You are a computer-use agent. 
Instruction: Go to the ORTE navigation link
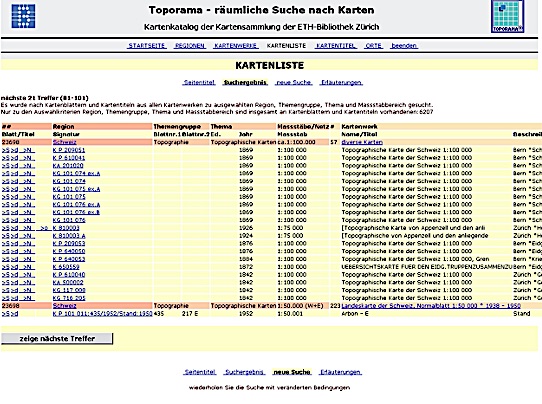(x=373, y=46)
